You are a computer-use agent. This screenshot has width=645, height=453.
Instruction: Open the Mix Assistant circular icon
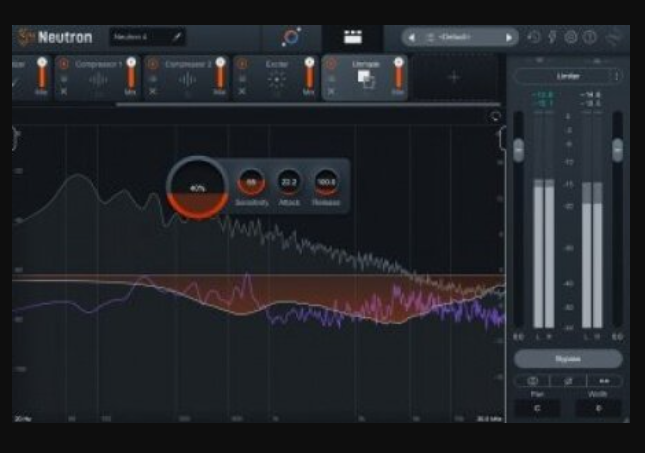tap(291, 37)
